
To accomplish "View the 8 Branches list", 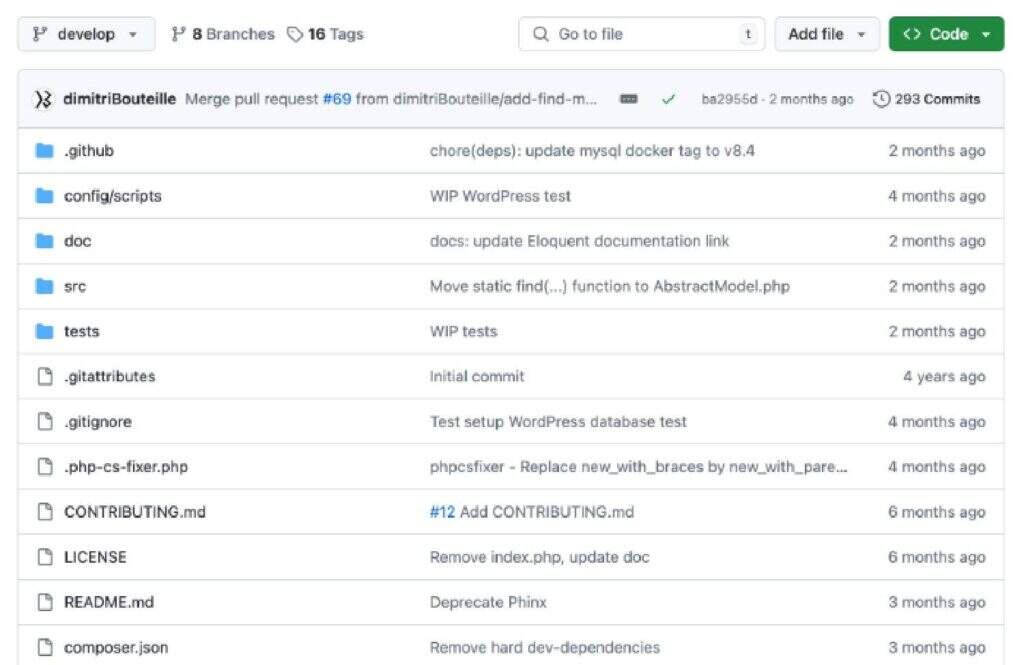I will [x=222, y=34].
